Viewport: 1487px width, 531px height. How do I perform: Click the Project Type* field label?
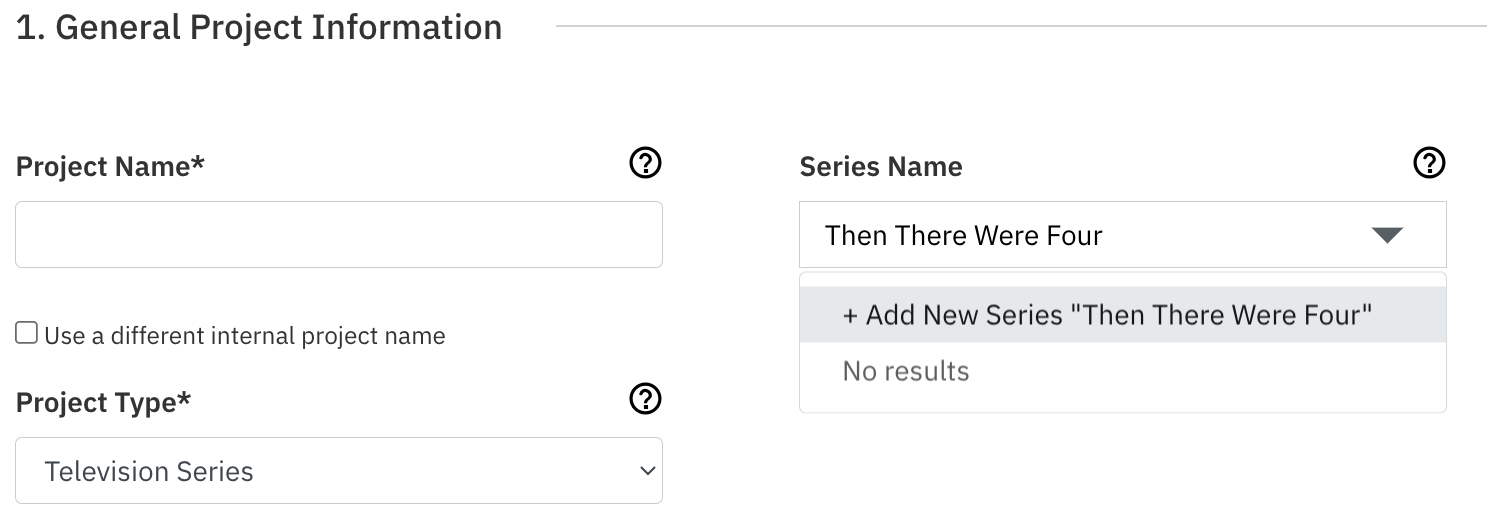(103, 403)
